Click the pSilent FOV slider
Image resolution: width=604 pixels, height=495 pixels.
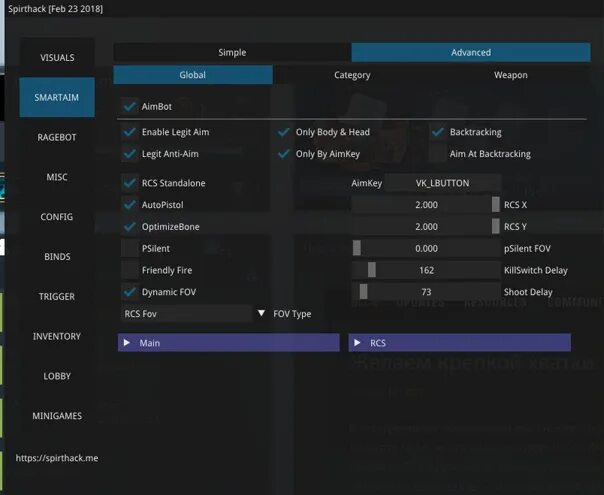pos(426,248)
